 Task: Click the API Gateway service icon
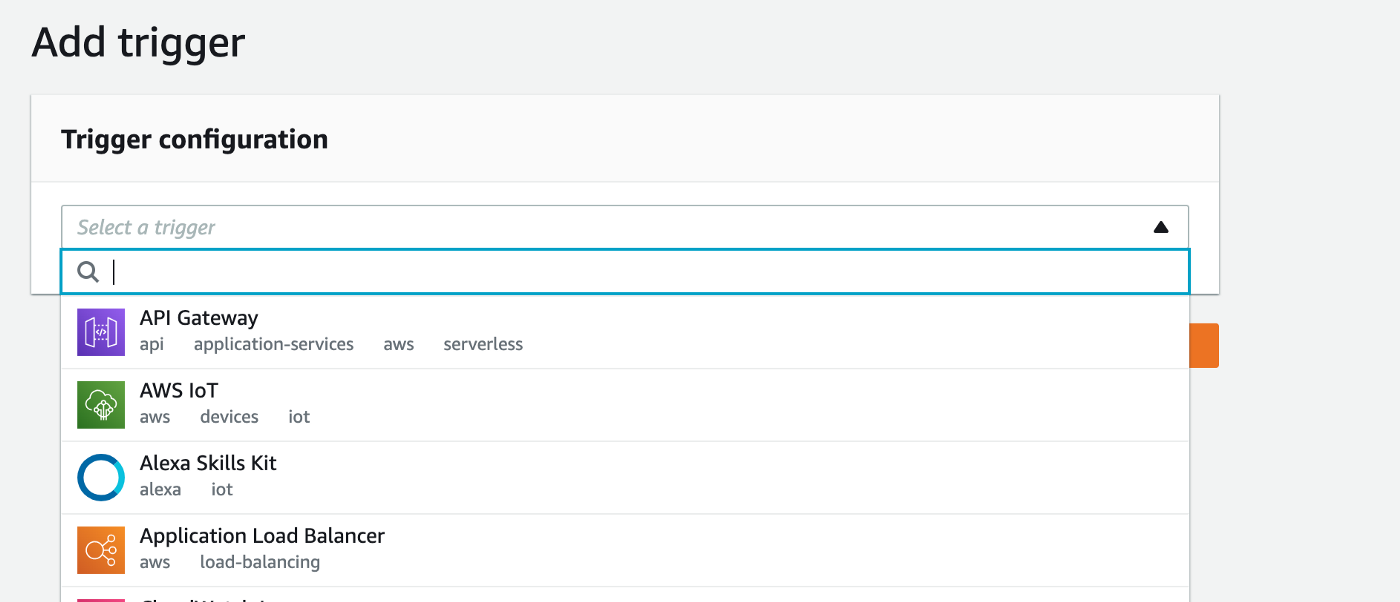pyautogui.click(x=101, y=332)
